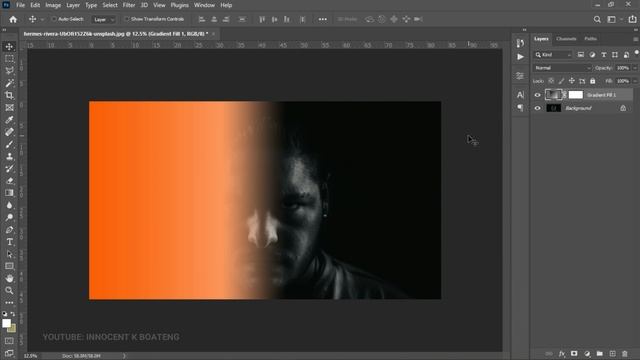
Task: Open the Fill slider dropdown arrow
Action: tap(635, 81)
